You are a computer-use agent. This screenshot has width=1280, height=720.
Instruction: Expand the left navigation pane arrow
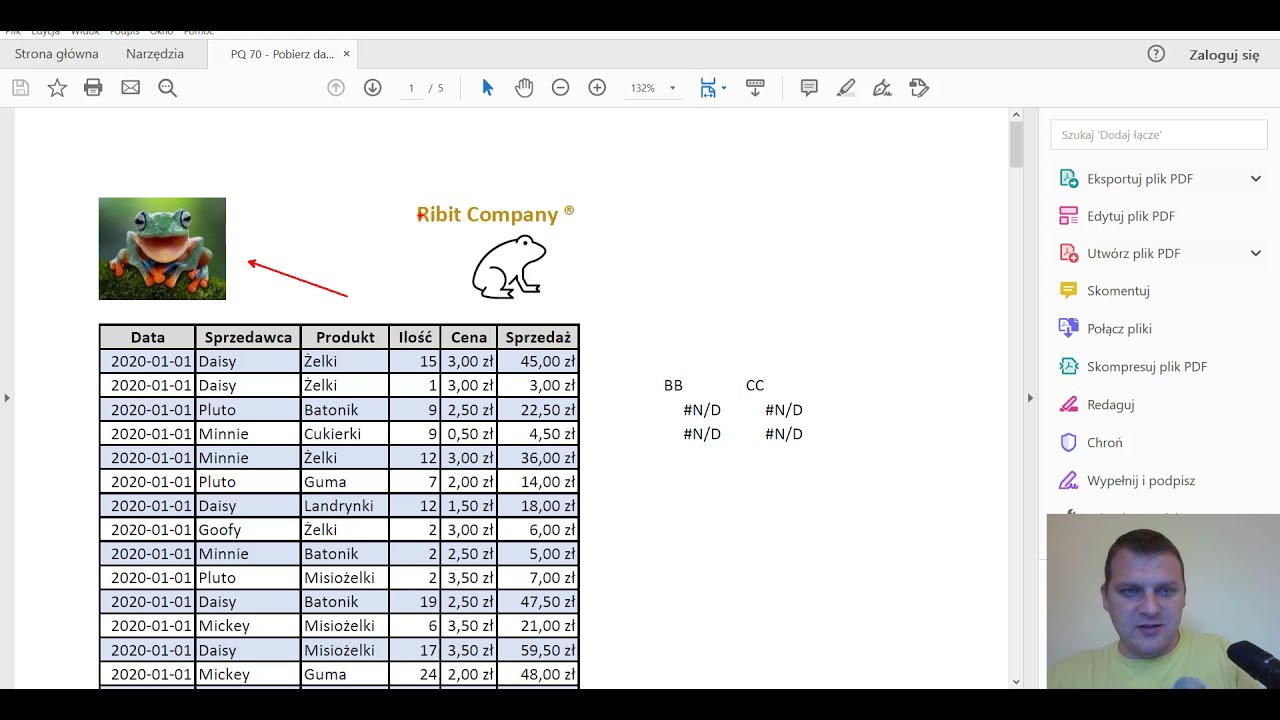pos(7,398)
